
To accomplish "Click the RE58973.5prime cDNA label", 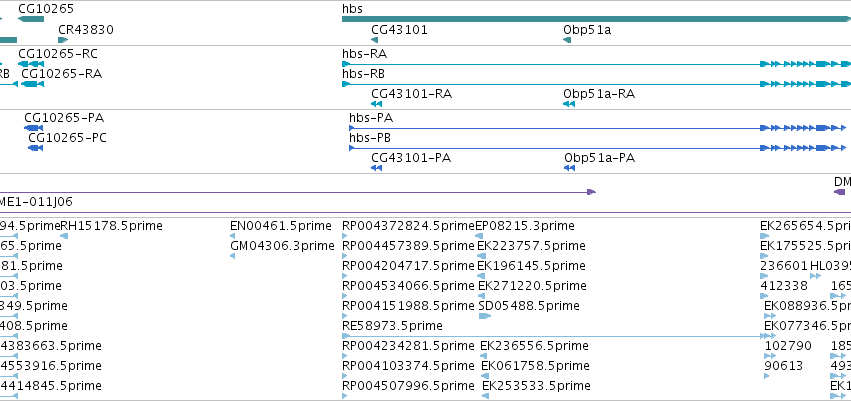I will point(391,326).
